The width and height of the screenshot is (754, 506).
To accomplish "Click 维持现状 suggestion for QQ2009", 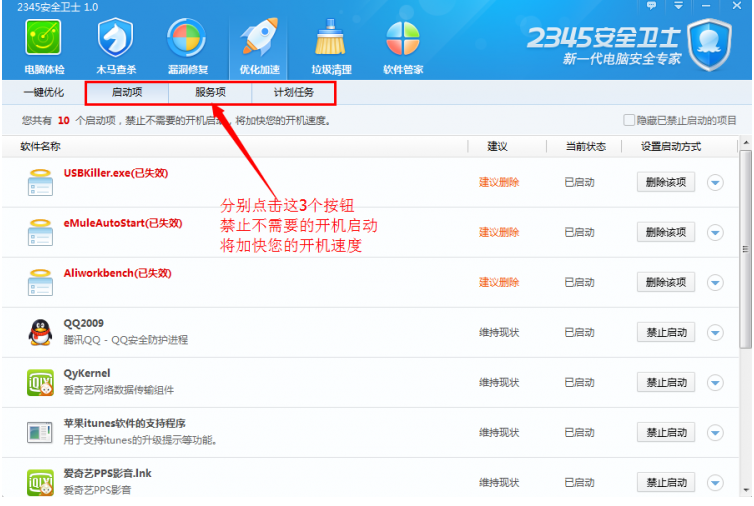I will (x=499, y=332).
